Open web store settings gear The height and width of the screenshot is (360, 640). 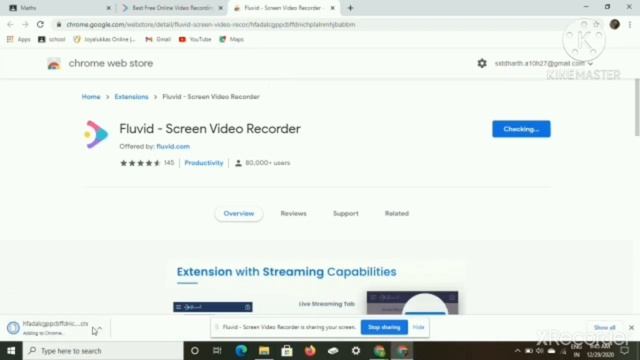(482, 63)
